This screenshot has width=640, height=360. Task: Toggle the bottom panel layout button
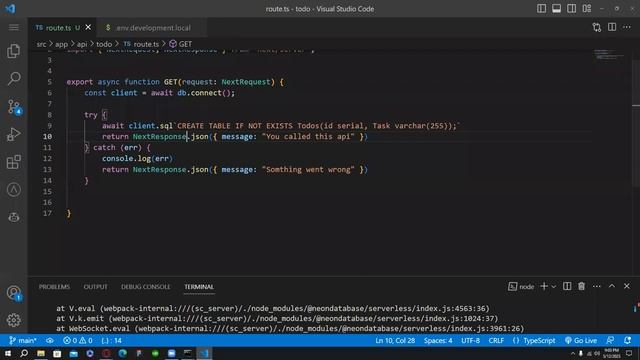(556, 9)
